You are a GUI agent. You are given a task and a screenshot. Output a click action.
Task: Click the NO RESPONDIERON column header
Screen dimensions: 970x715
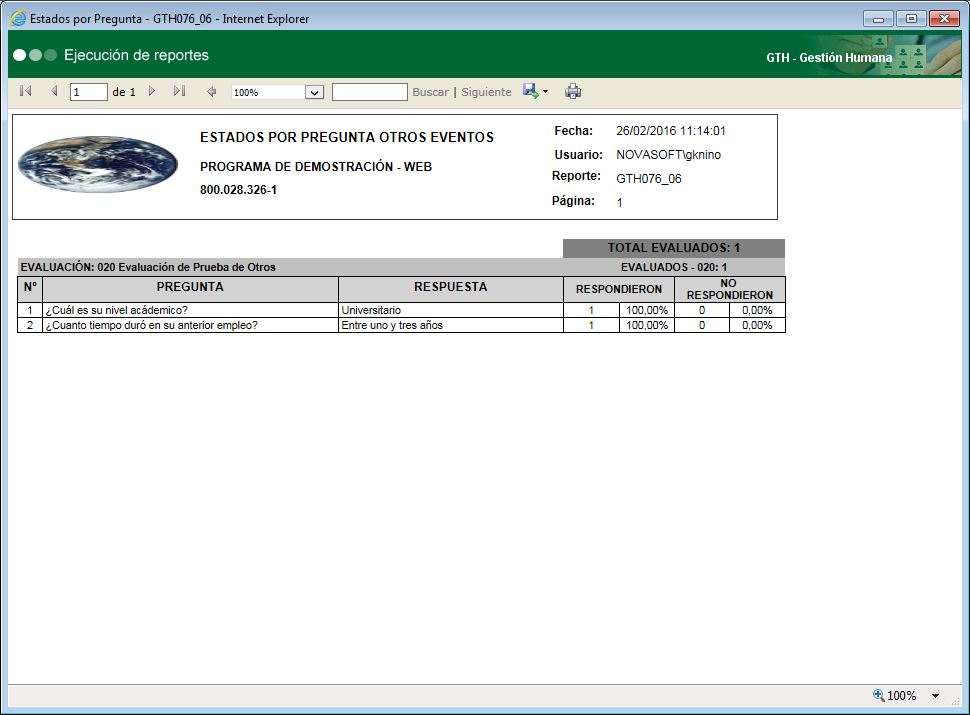(x=729, y=289)
